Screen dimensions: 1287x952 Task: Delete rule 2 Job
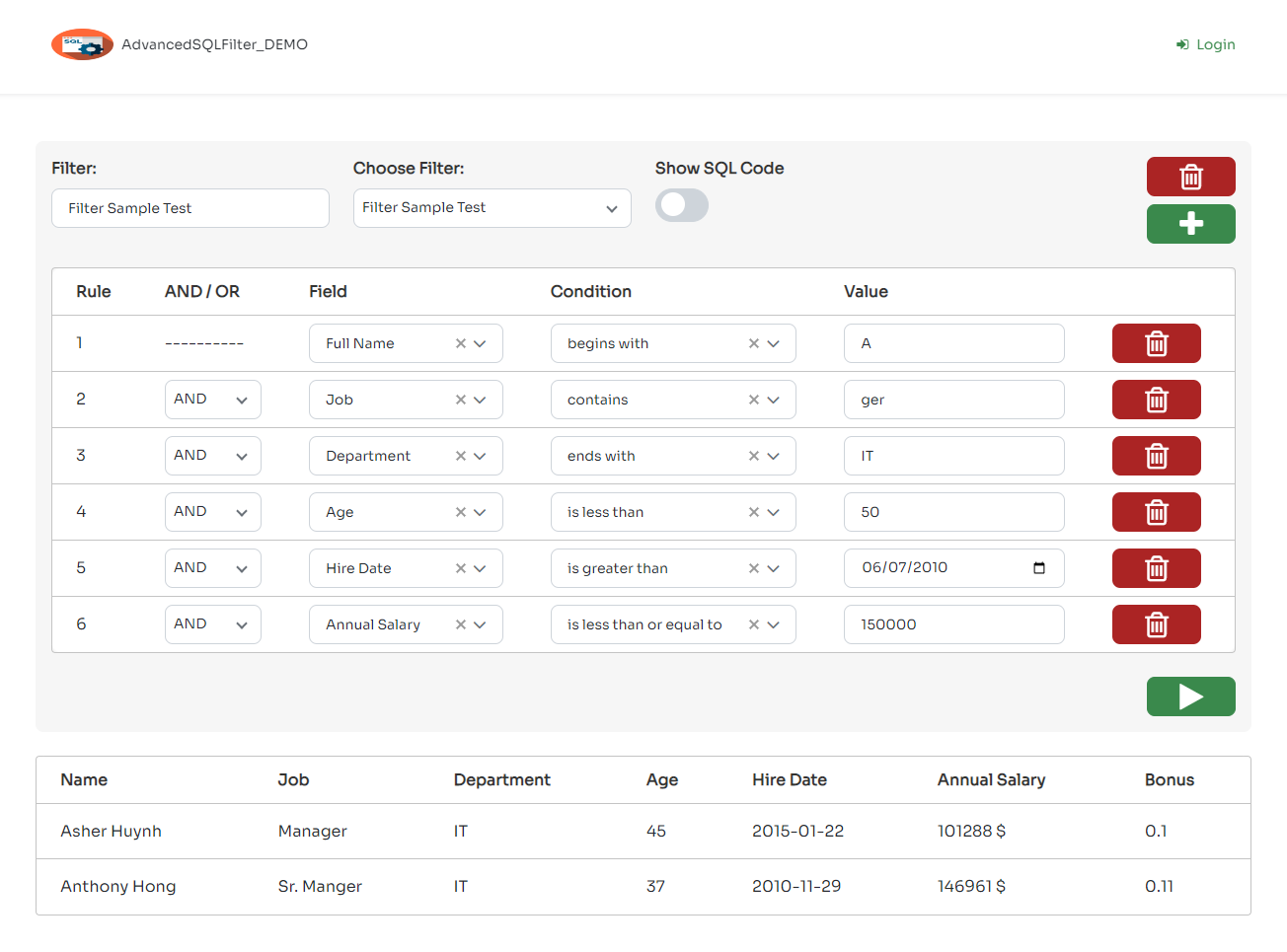(x=1156, y=400)
